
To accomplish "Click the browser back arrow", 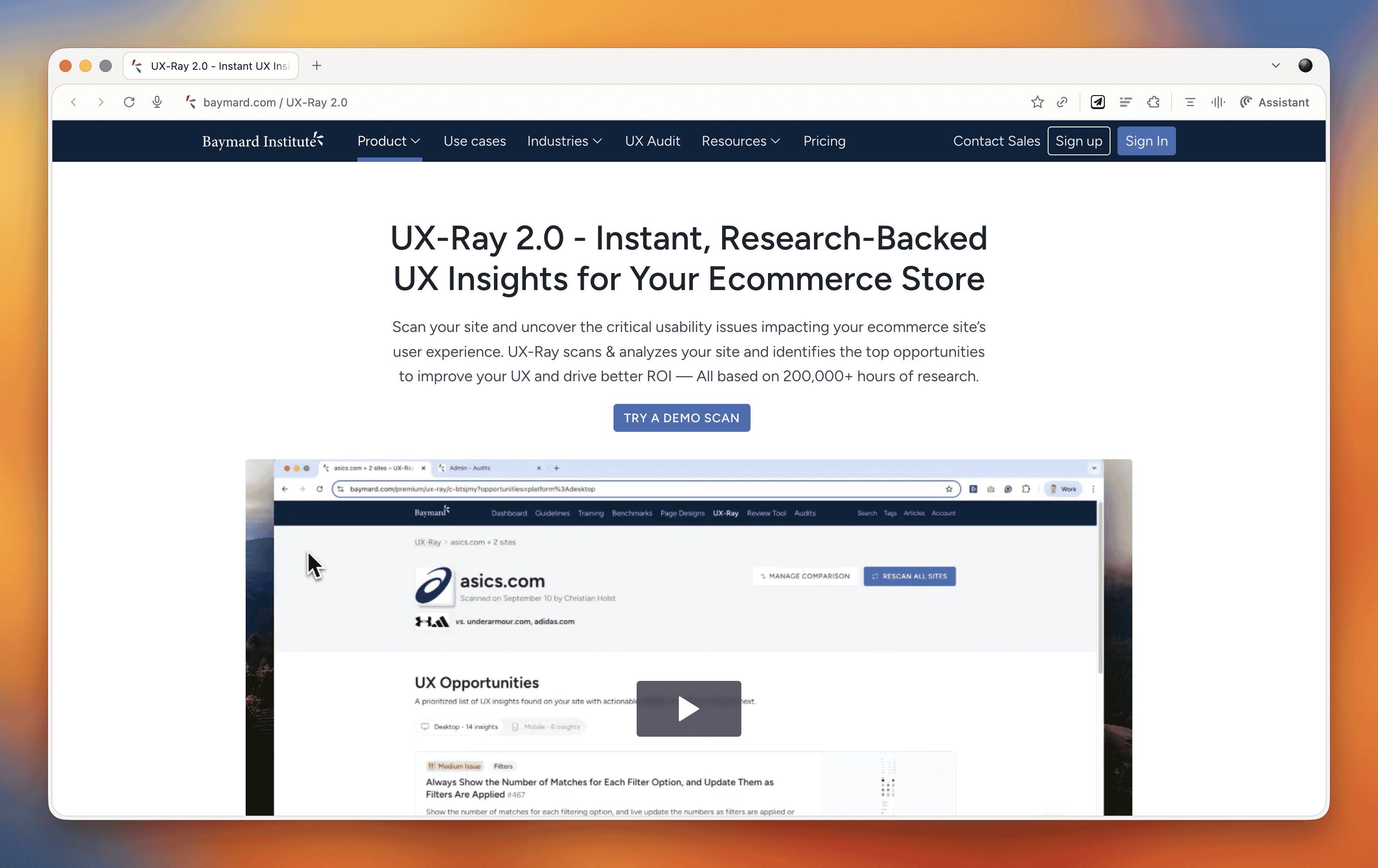I will (74, 103).
